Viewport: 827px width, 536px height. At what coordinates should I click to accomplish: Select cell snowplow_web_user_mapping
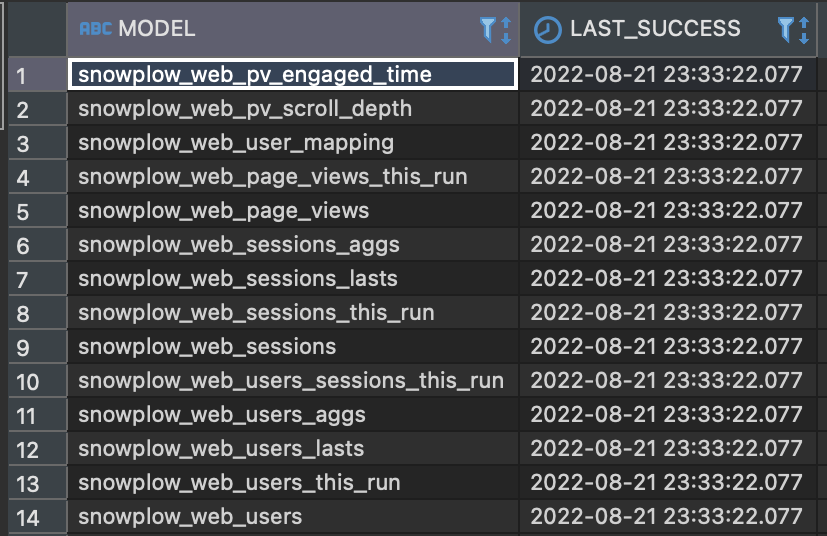(293, 142)
